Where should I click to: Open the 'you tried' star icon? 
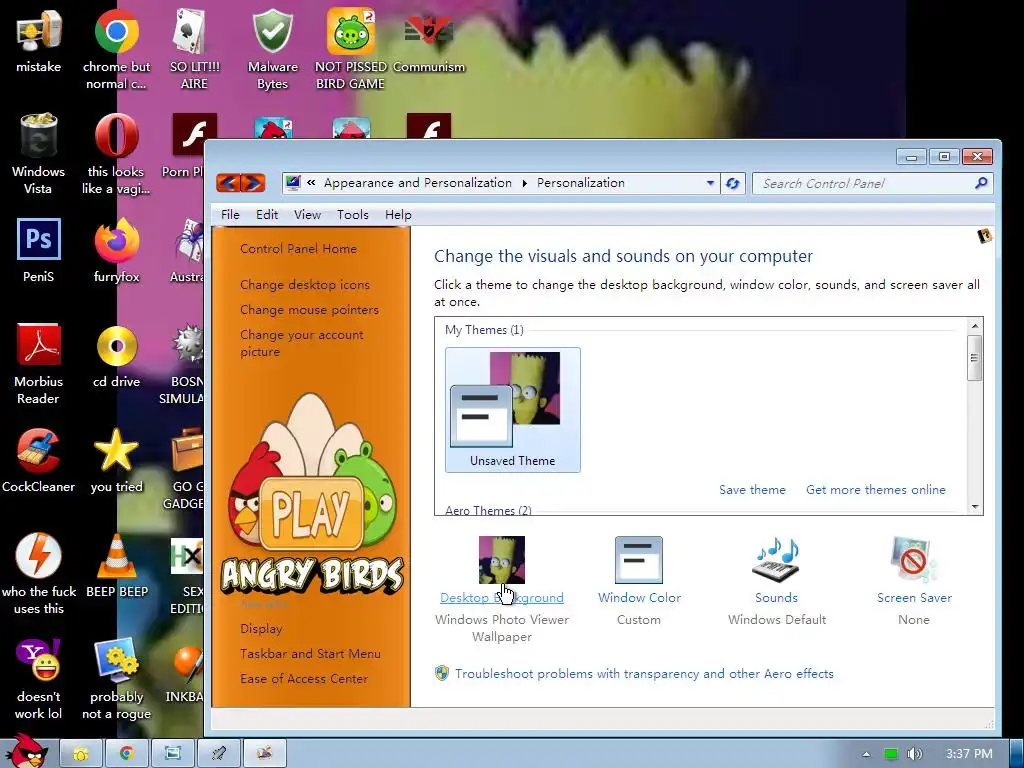point(116,451)
